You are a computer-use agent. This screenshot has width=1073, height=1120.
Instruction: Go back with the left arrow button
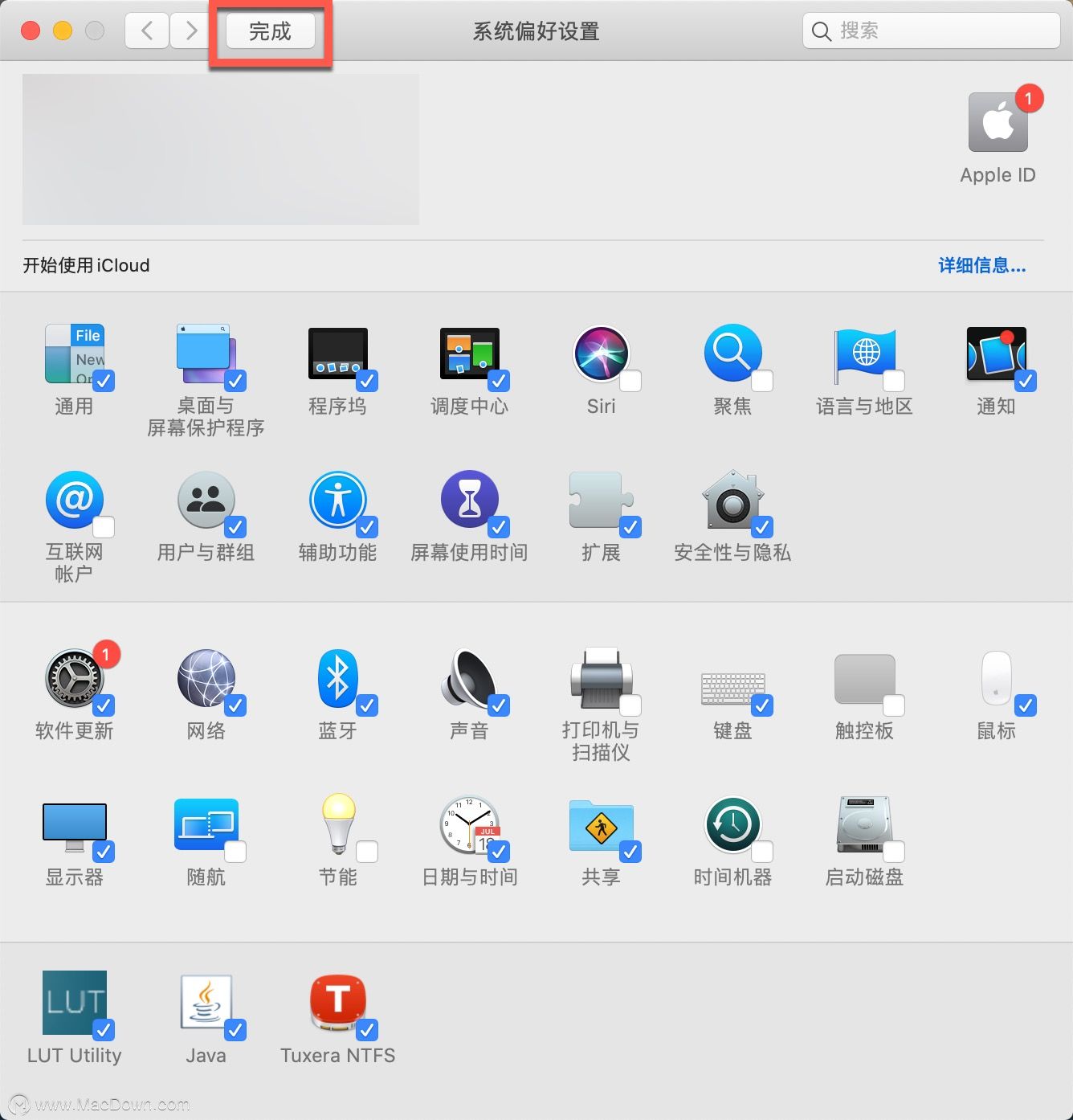(147, 31)
